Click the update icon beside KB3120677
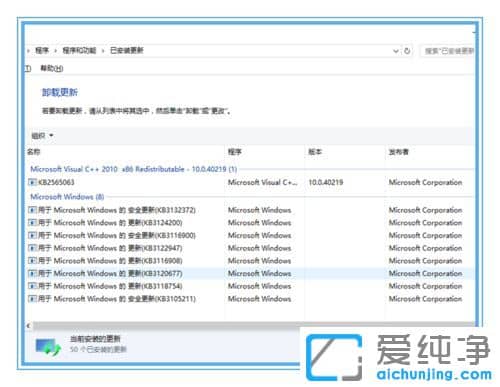The image size is (500, 387). [32, 273]
